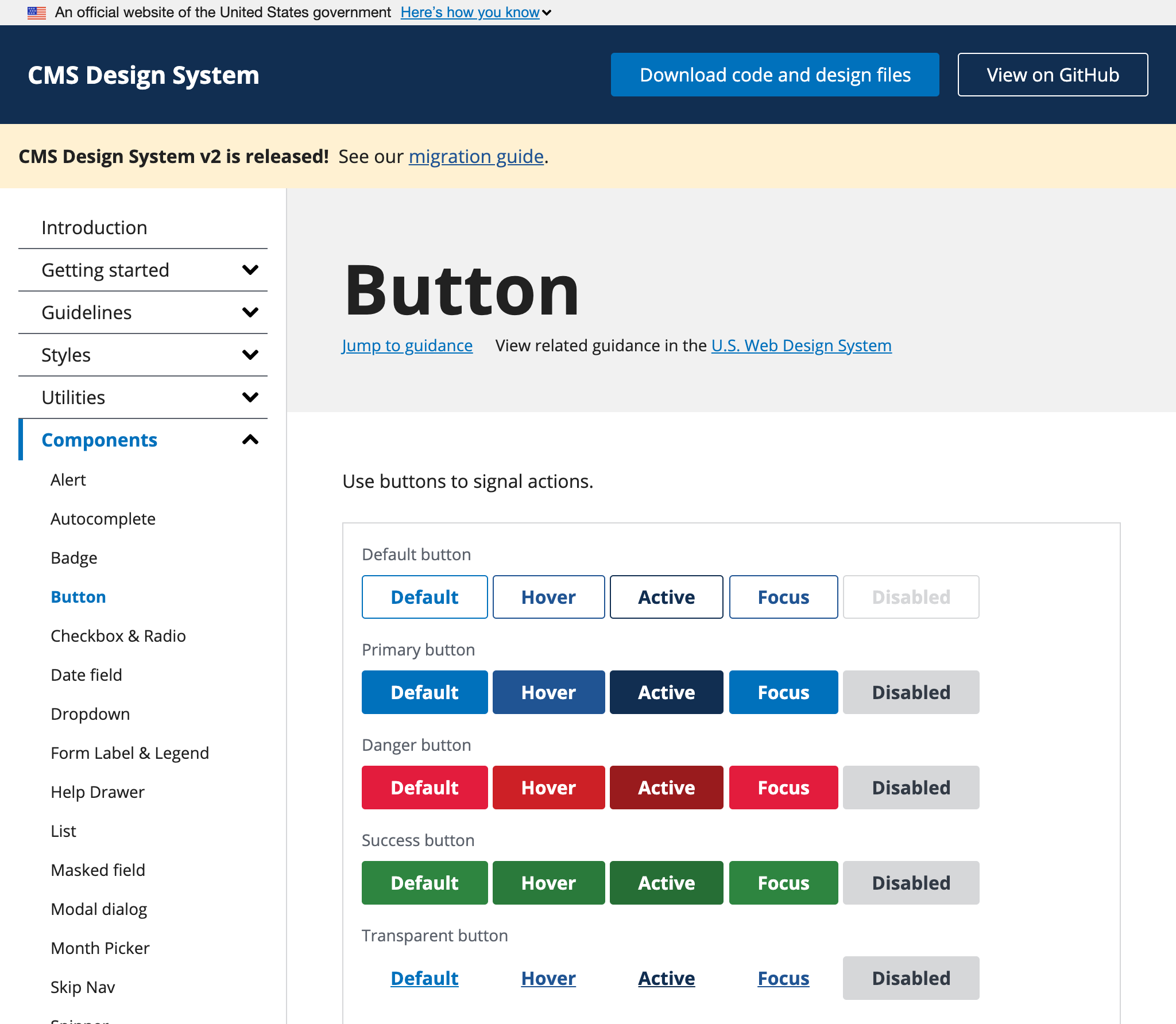Click Danger button Focus example

(x=784, y=788)
